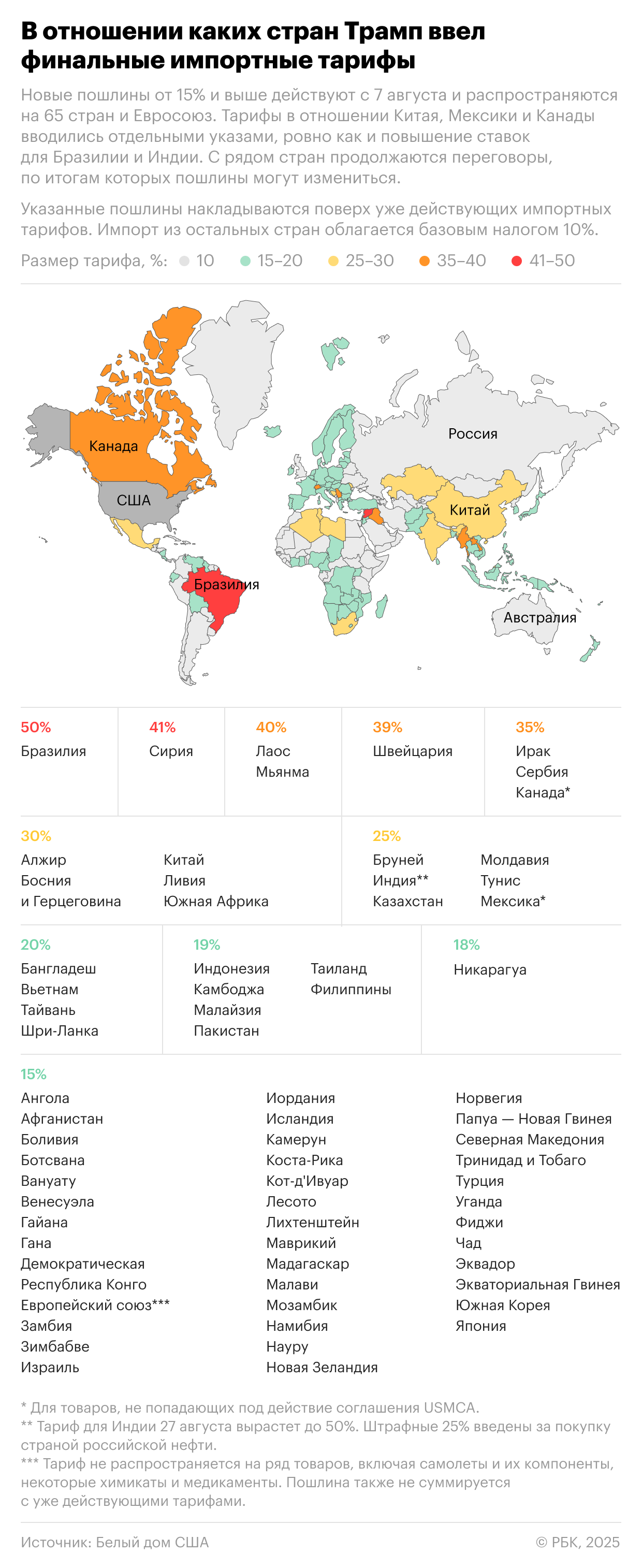Select Никарагуа under 18%
Viewport: 642px width, 1568px height.
tap(490, 970)
